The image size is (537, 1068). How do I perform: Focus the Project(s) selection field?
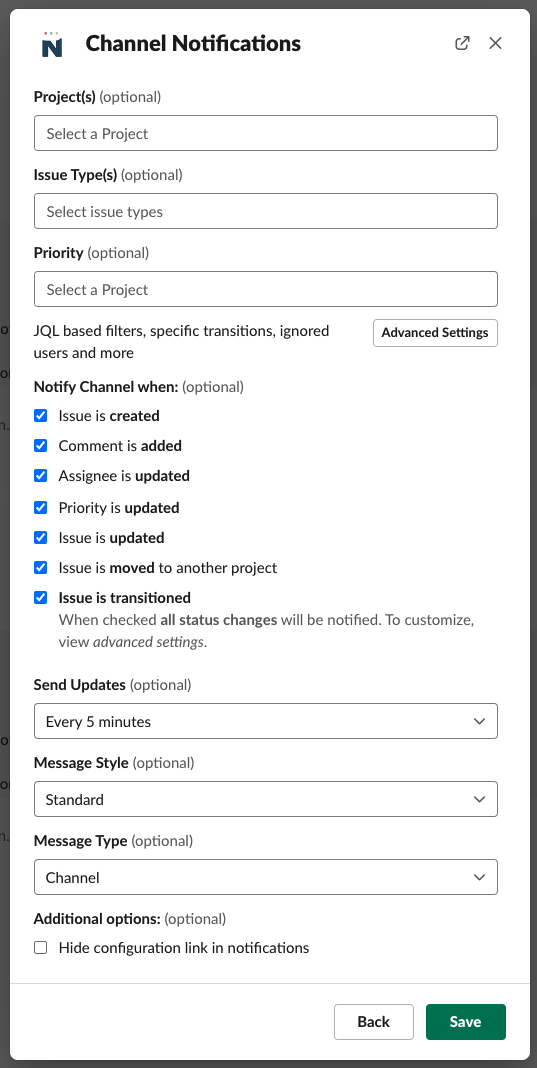266,133
